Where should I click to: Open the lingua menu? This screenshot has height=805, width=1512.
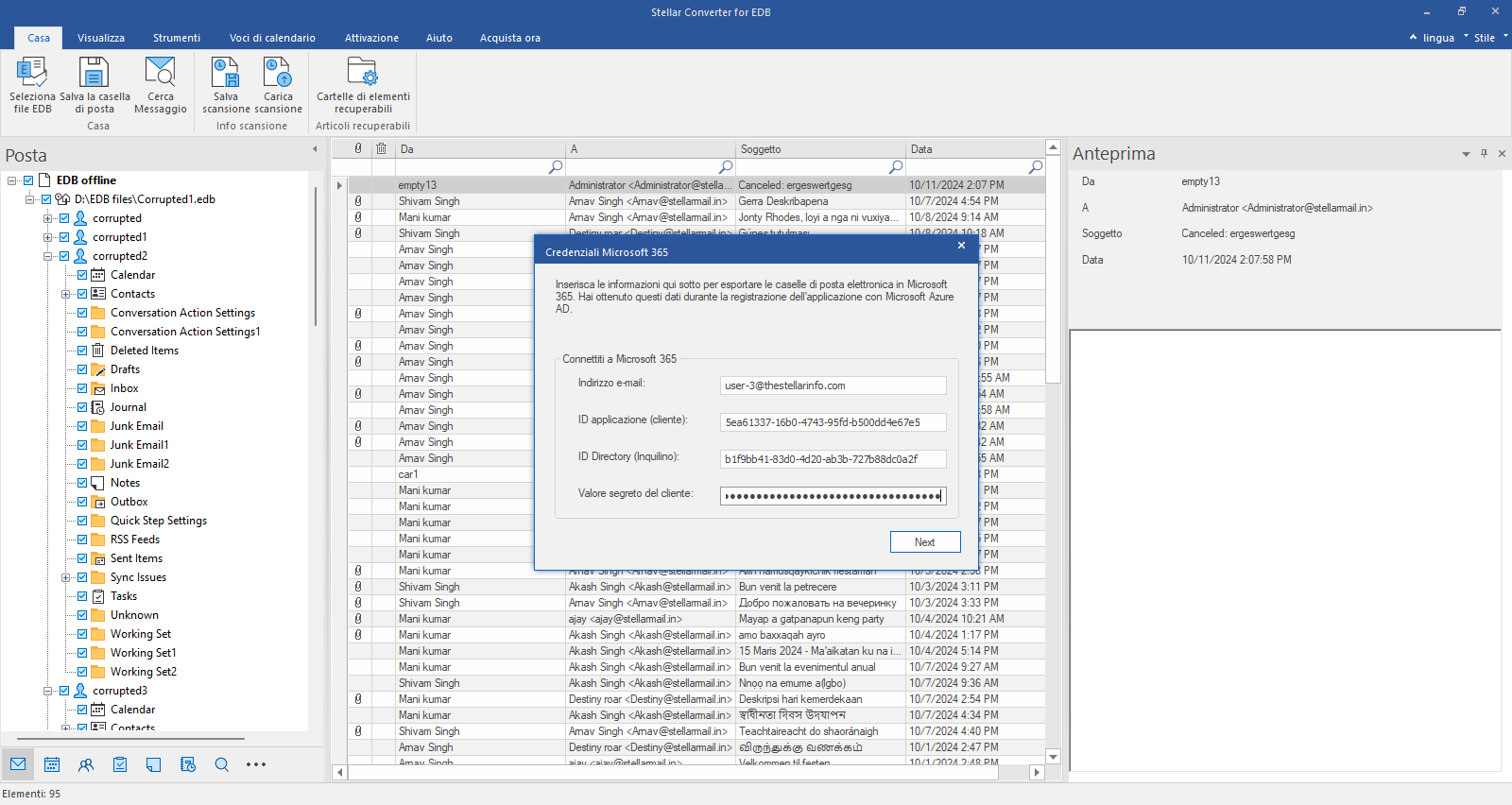click(1438, 38)
